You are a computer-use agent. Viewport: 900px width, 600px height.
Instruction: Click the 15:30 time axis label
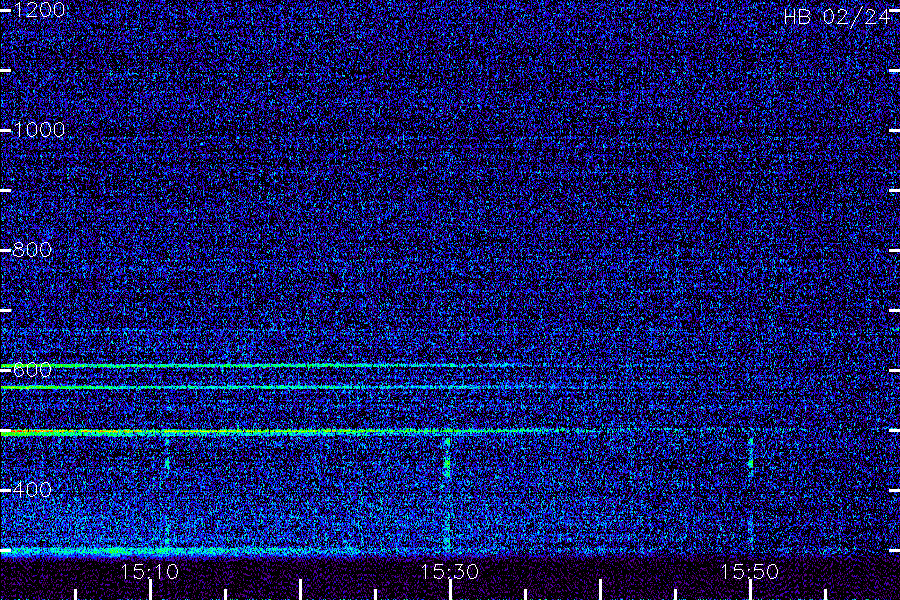click(x=449, y=572)
